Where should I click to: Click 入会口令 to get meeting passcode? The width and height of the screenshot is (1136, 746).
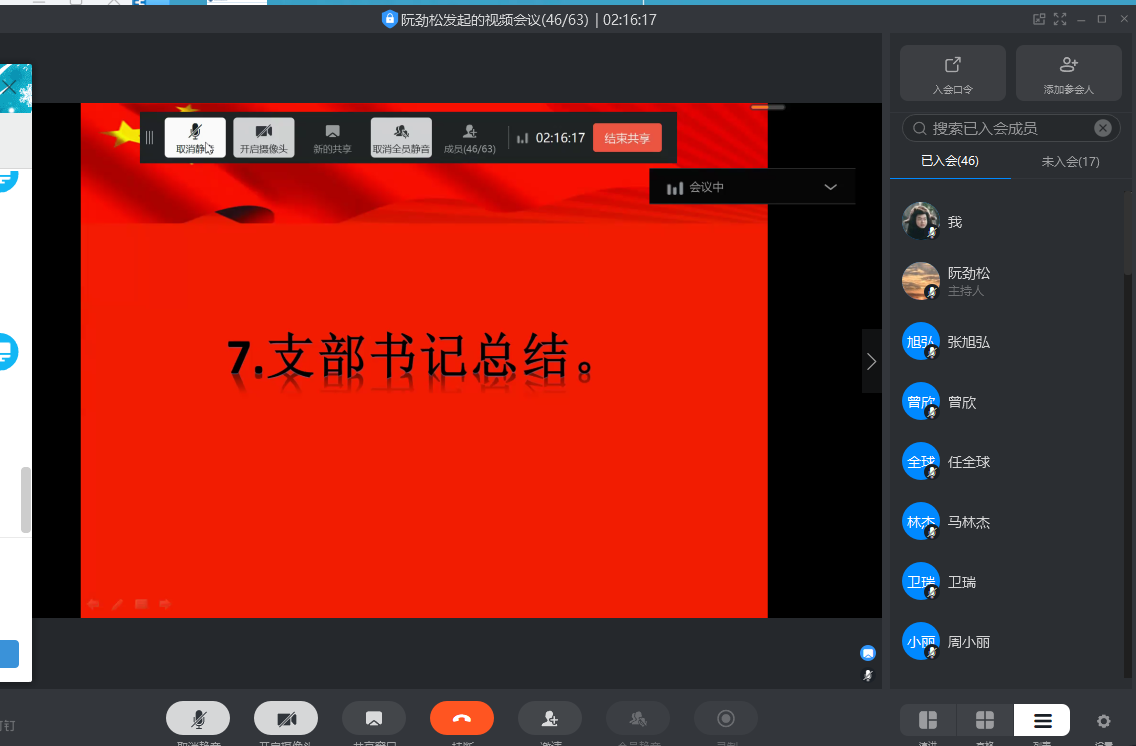point(952,72)
